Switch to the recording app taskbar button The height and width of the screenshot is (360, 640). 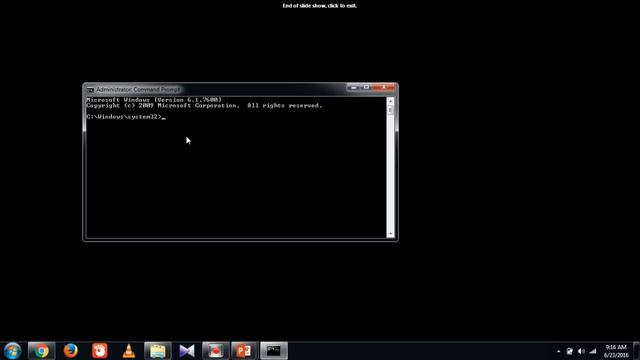coord(216,351)
